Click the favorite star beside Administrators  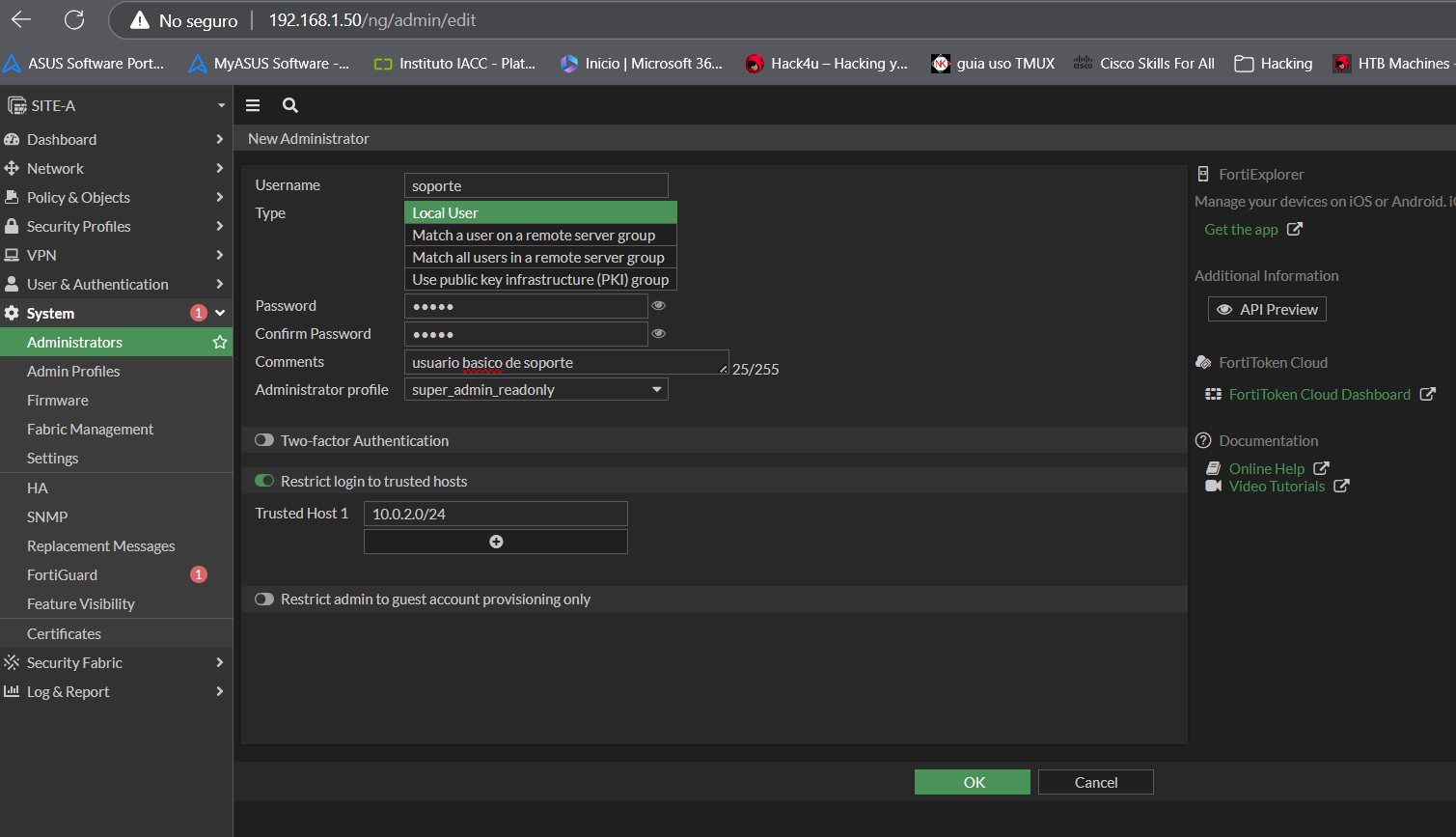click(x=220, y=343)
